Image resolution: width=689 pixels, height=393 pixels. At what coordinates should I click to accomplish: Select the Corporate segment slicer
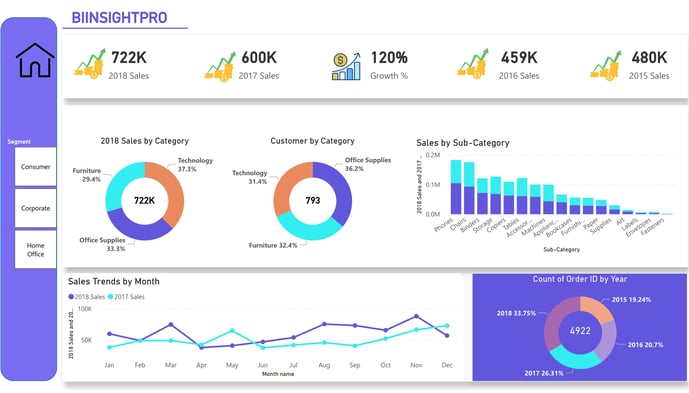coord(36,208)
